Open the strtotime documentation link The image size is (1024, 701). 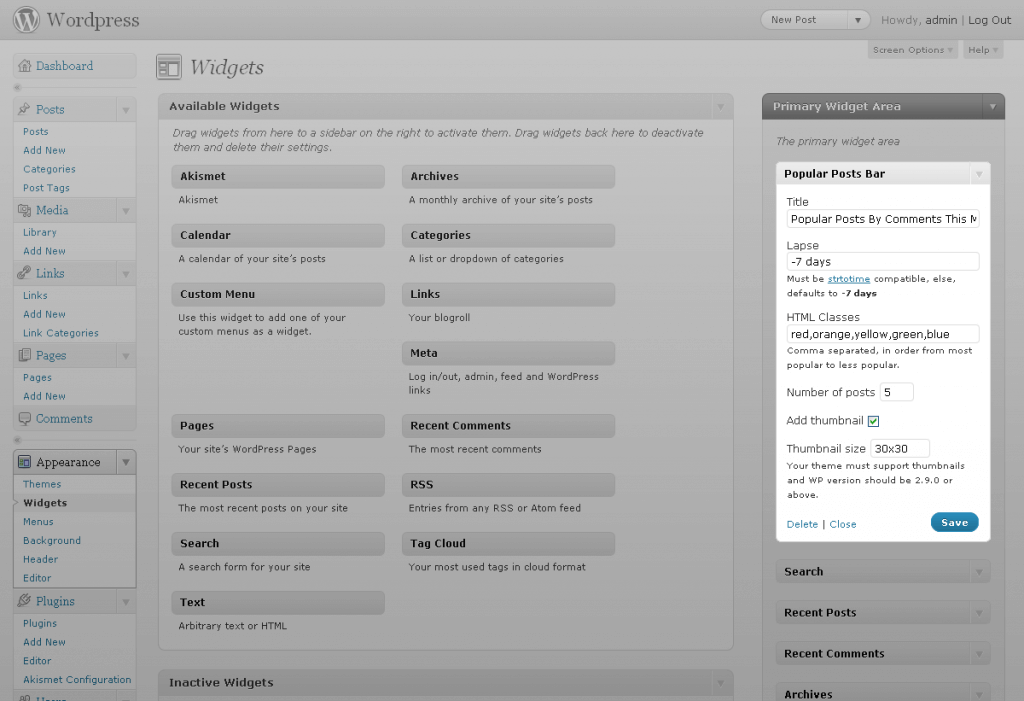(x=848, y=279)
